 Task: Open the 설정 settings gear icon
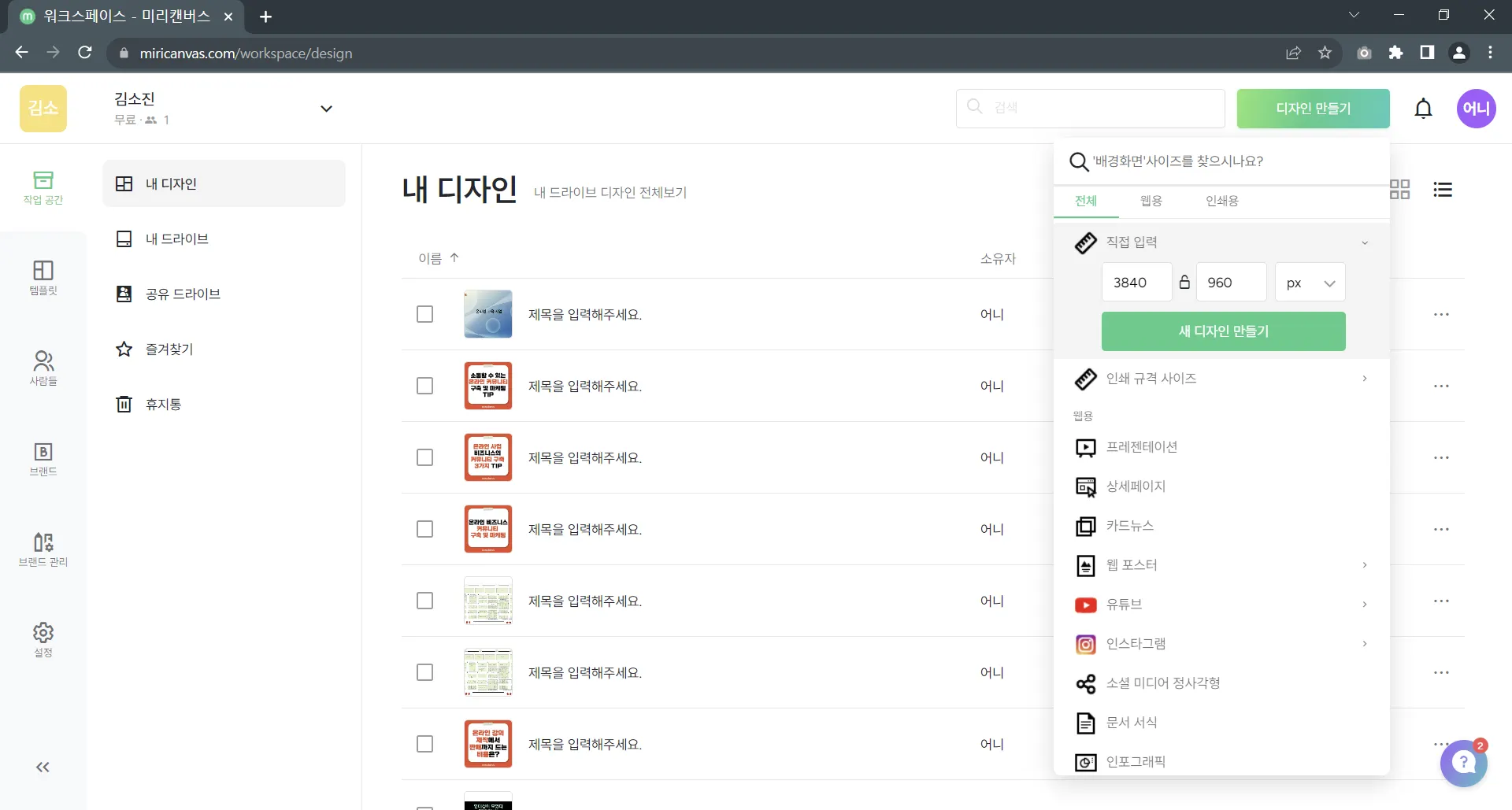pos(43,641)
